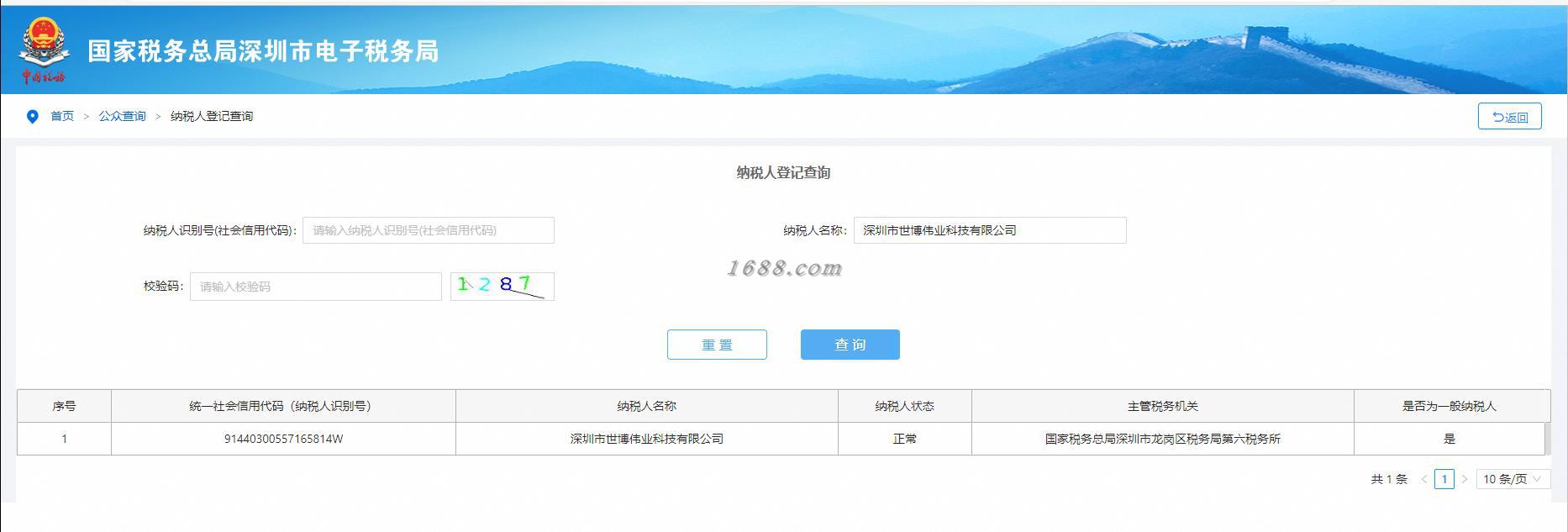This screenshot has width=1568, height=532.
Task: Click the results table vertical scrollbar
Action: 1546,439
